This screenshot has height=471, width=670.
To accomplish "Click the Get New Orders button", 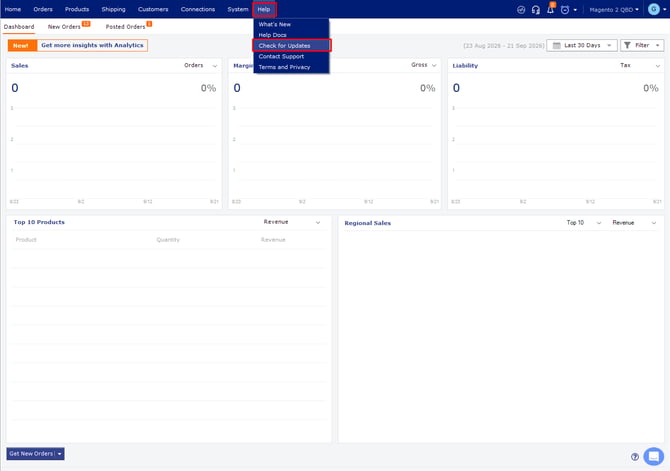I will tap(35, 453).
